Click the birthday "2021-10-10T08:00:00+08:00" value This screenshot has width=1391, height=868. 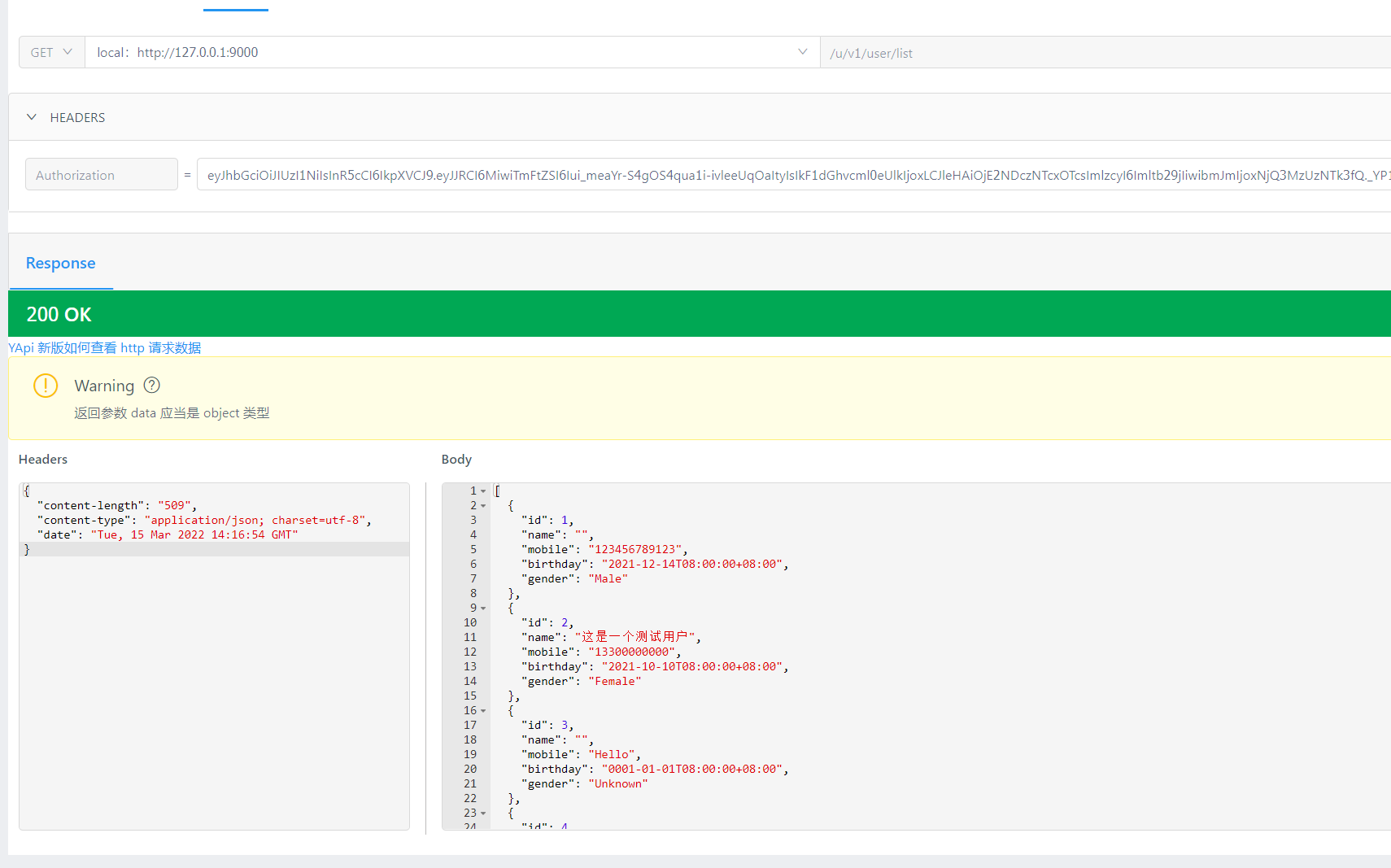pos(692,666)
